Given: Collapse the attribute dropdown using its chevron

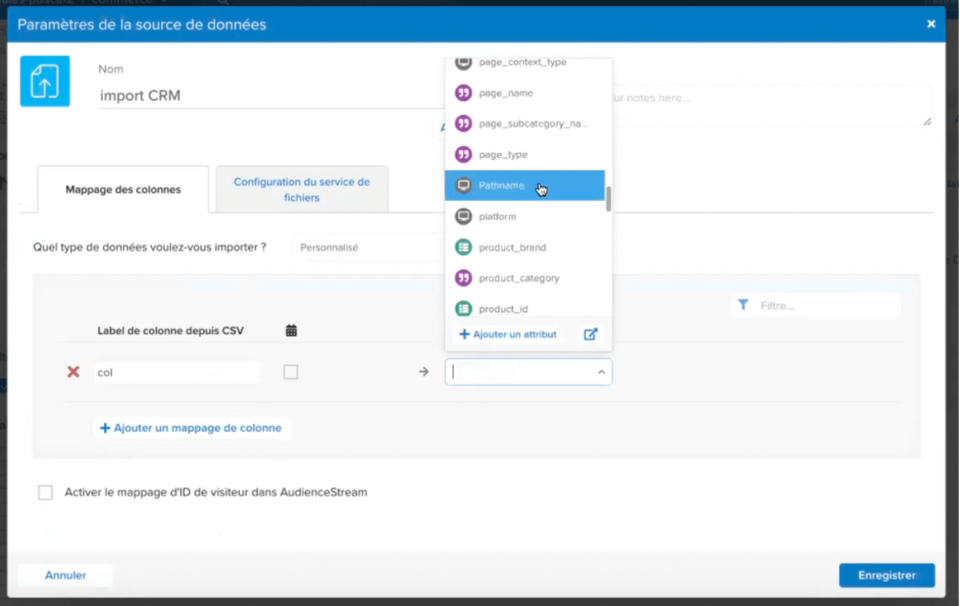Looking at the screenshot, I should coord(600,371).
